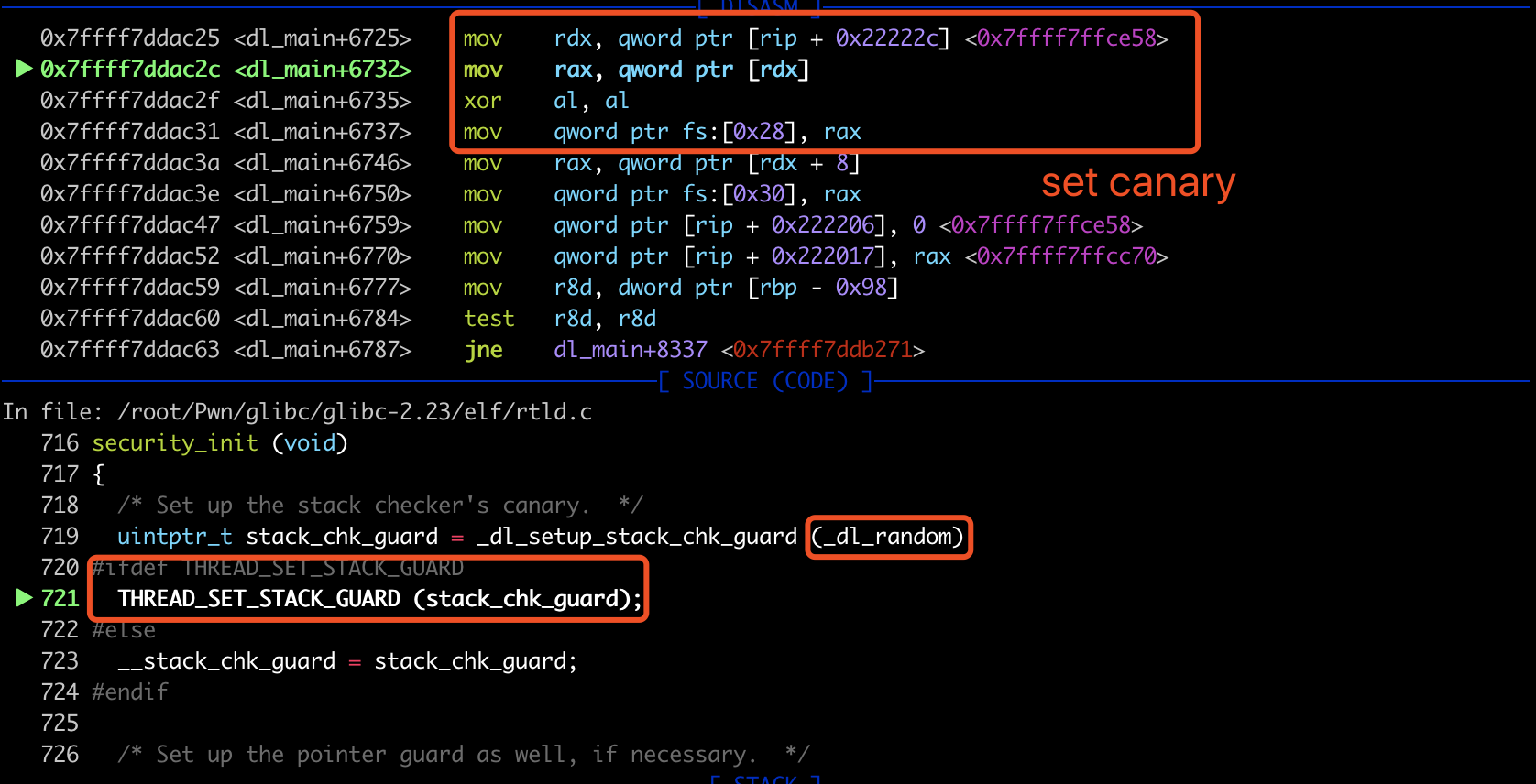Click line number 726
Viewport: 1536px width, 784px height.
coord(60,755)
